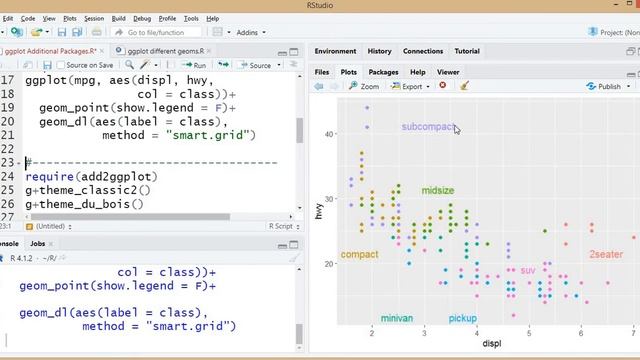Screen dimensions: 640x360
Task: Expand the code tools wand dropdown arrow
Action: [x=156, y=65]
